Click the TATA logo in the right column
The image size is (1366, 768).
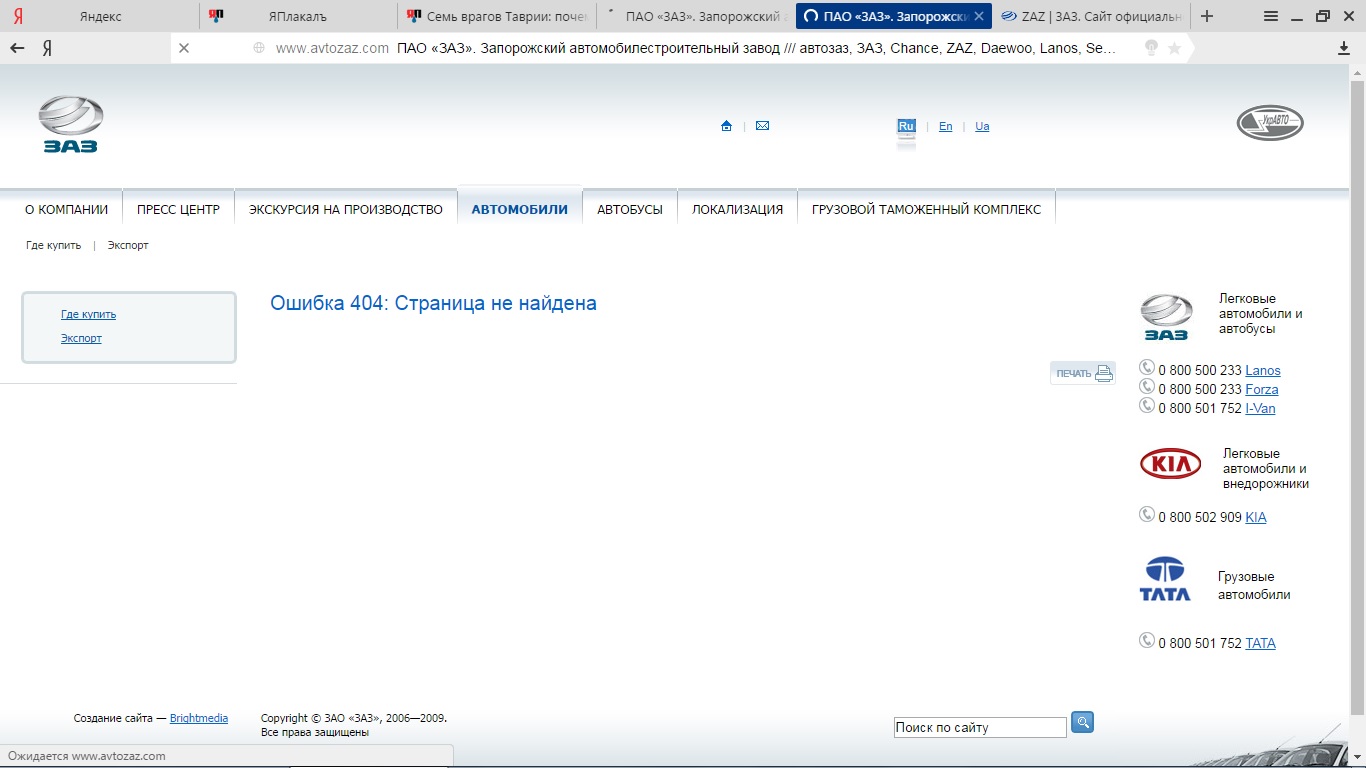[1165, 579]
